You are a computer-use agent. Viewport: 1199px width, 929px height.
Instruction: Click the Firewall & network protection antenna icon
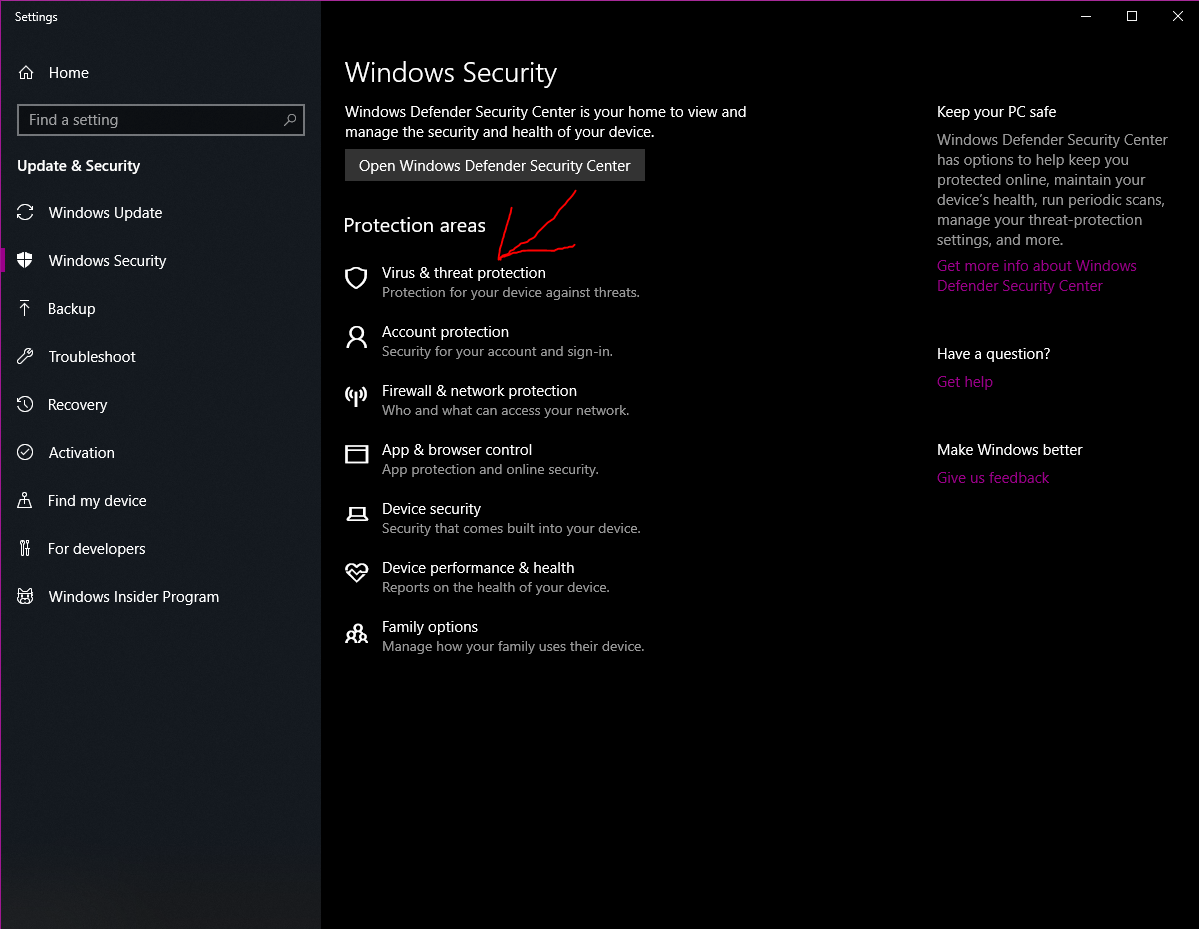(x=356, y=396)
